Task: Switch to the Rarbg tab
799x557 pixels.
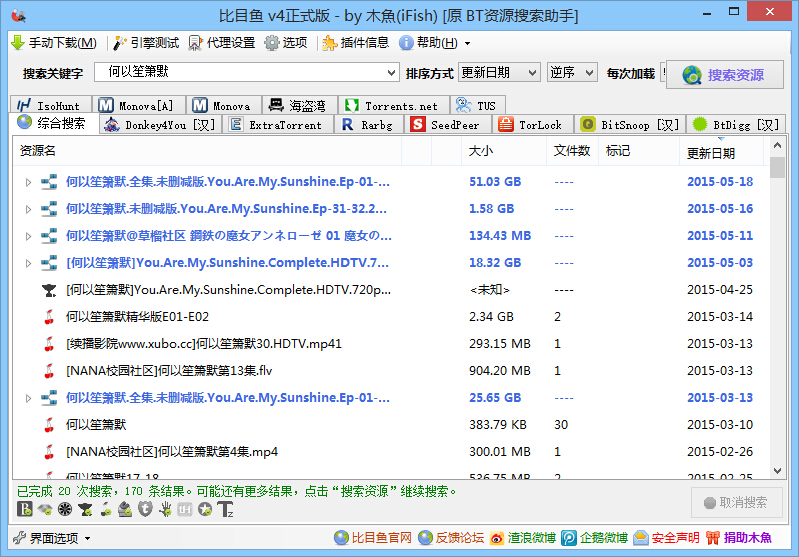Action: [369, 125]
